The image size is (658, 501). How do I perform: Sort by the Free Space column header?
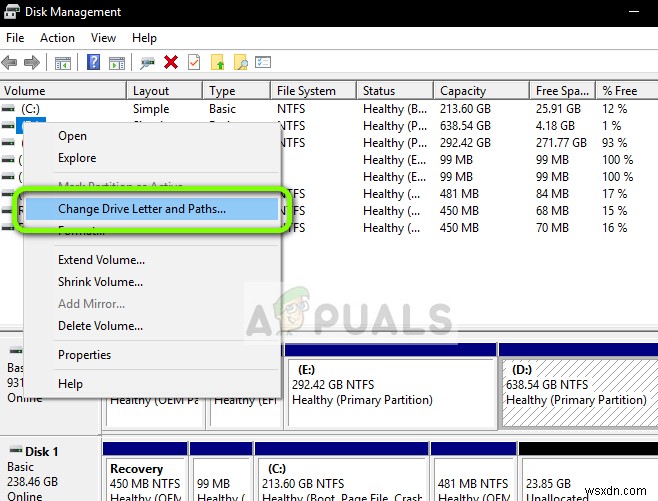tap(562, 91)
